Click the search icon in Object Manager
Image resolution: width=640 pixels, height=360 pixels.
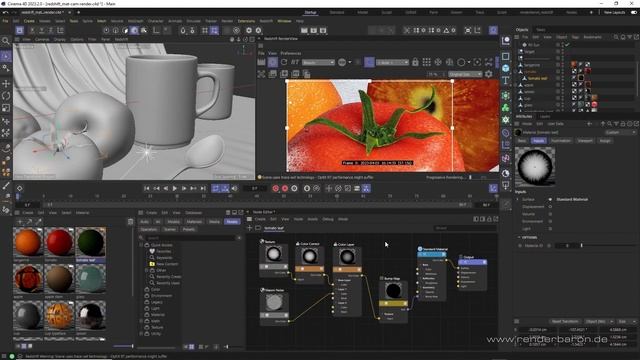tap(616, 37)
